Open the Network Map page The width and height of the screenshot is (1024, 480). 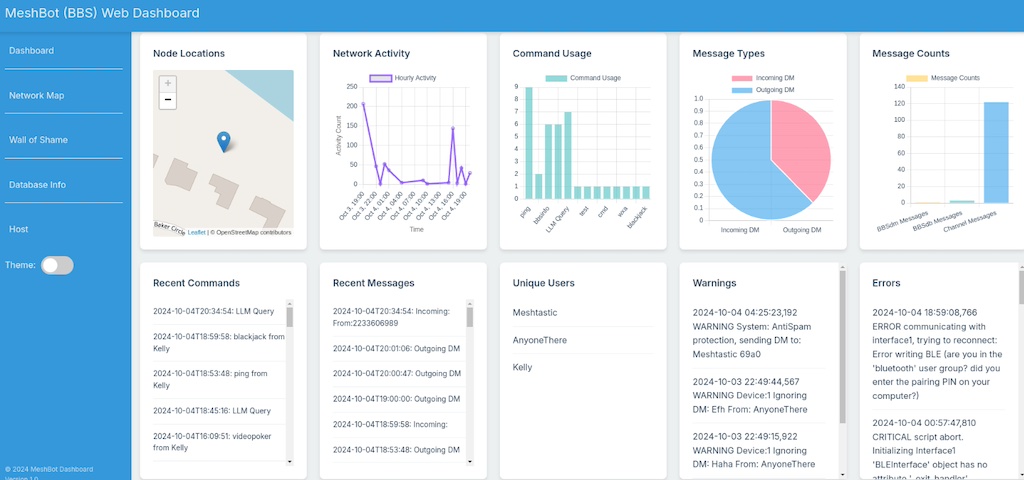pos(37,95)
